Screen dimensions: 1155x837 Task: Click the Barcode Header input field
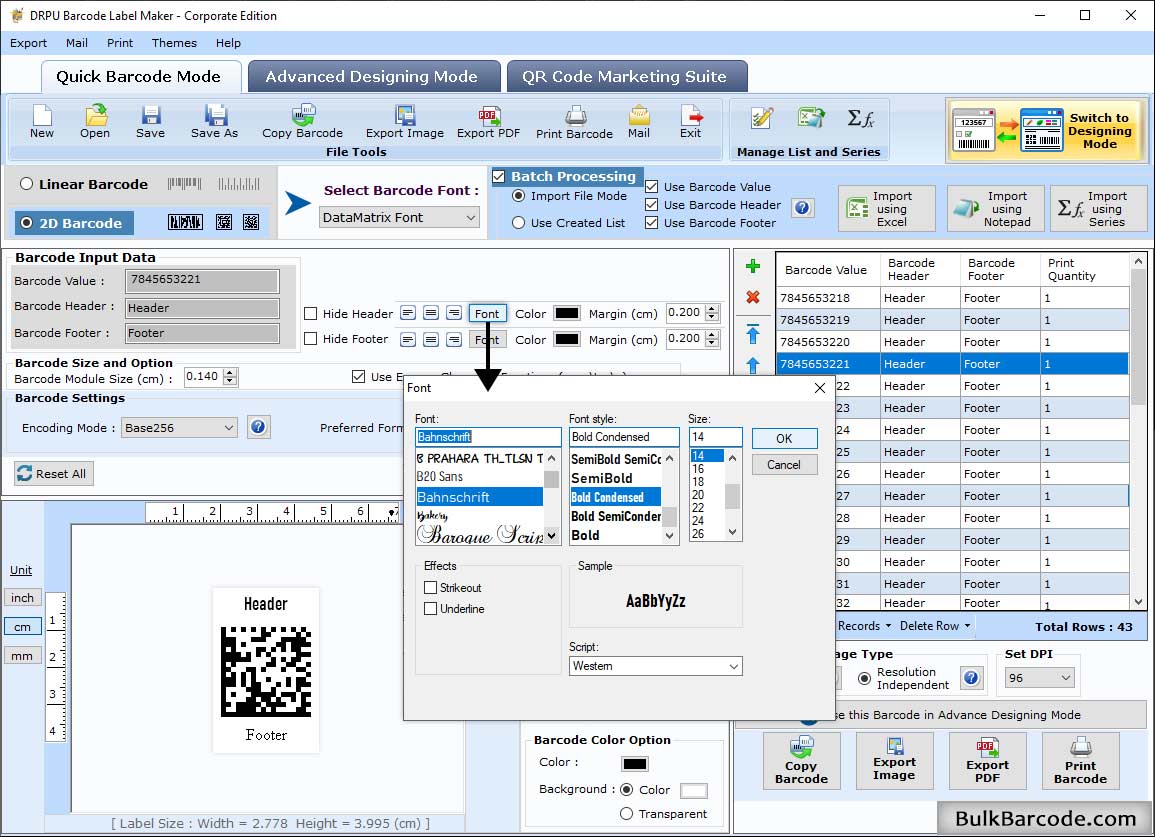click(202, 308)
